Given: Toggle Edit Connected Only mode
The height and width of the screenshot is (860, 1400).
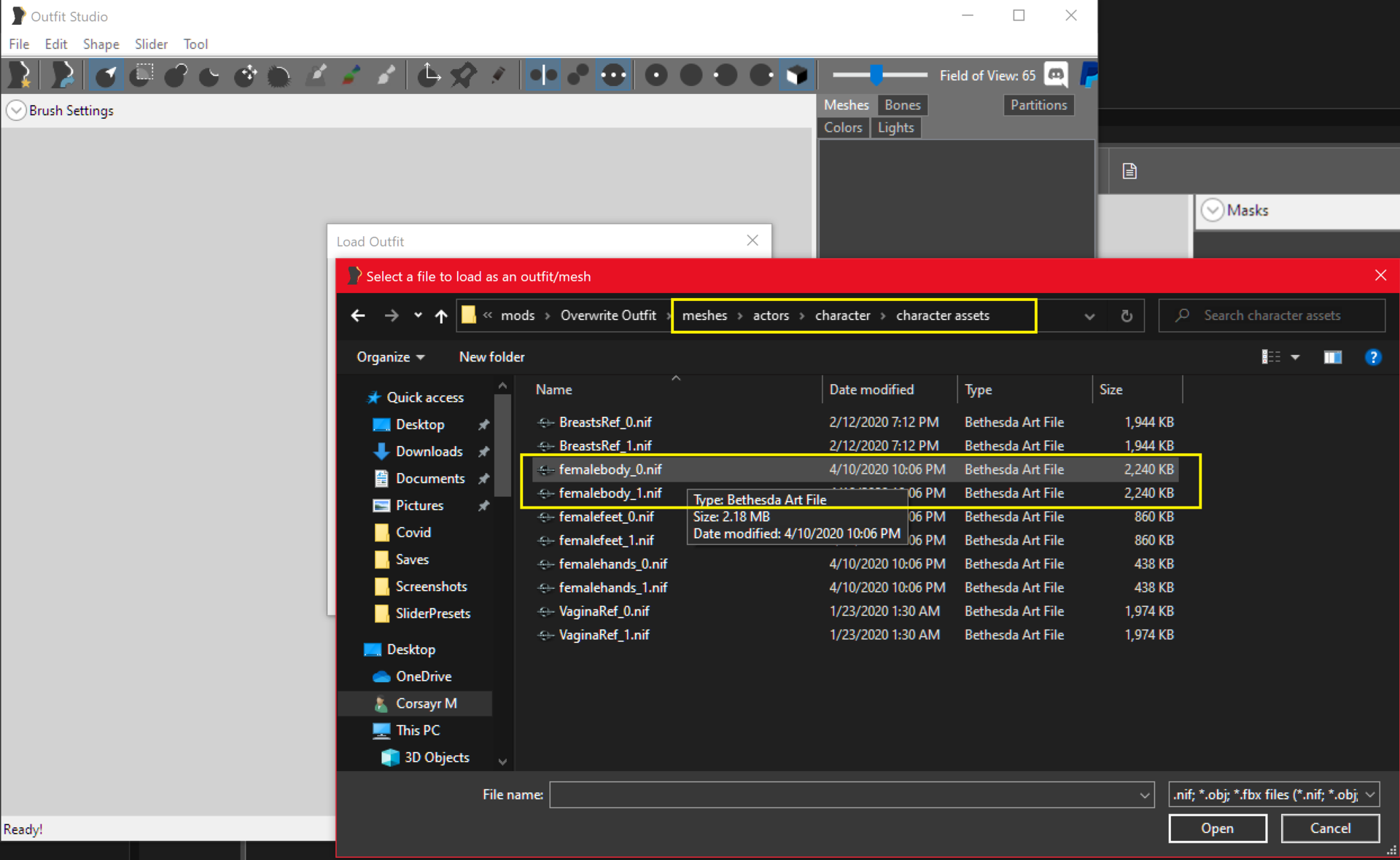Looking at the screenshot, I should (x=578, y=75).
